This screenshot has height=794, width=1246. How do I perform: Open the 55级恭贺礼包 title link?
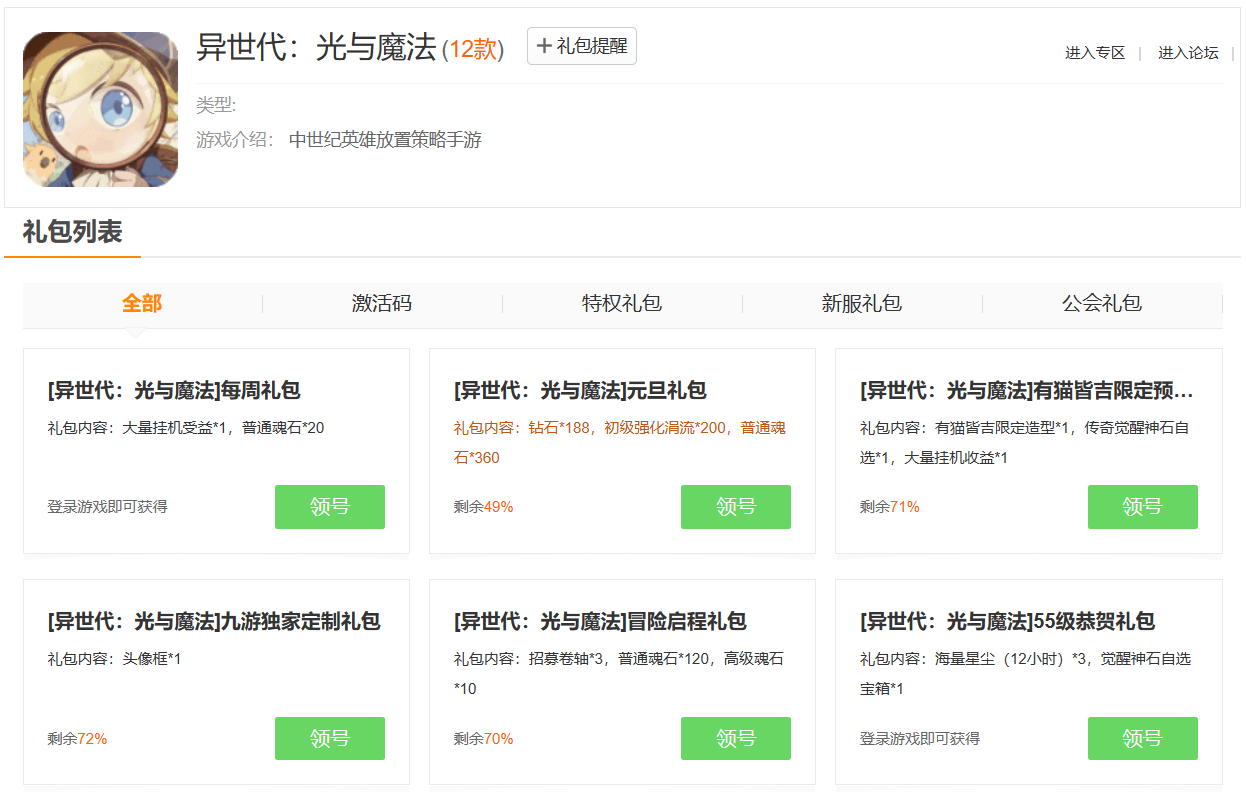(x=1007, y=622)
